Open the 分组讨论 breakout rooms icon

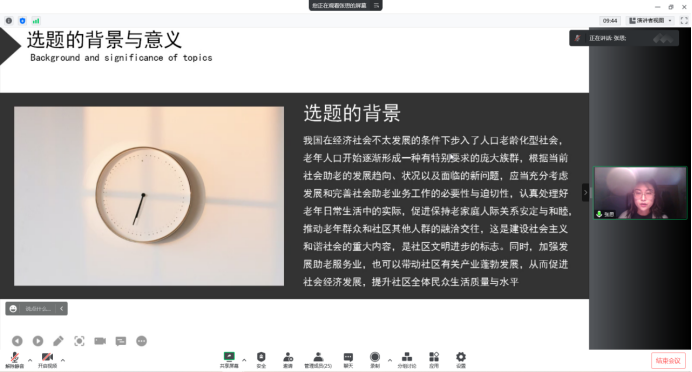point(407,360)
